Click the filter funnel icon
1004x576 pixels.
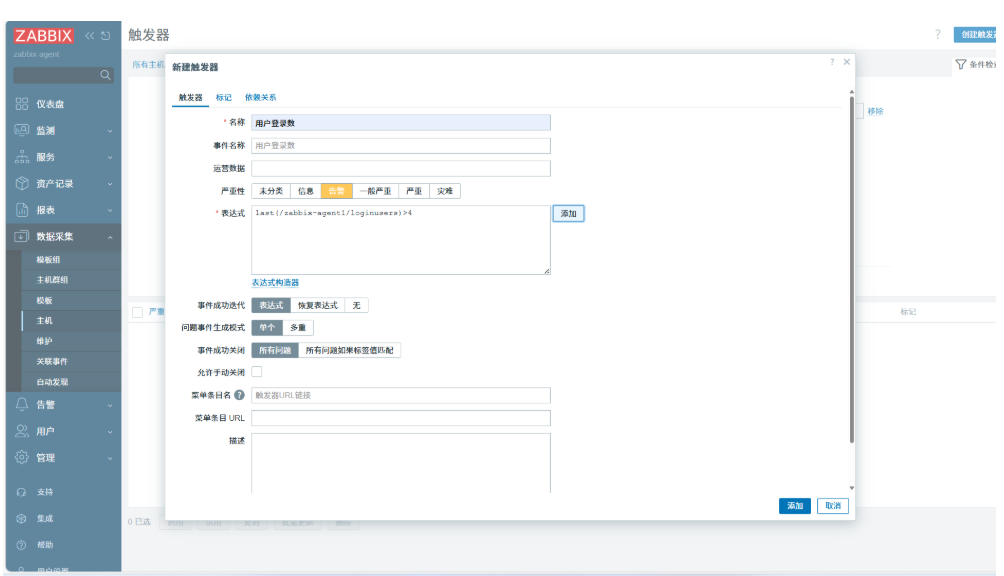click(960, 64)
